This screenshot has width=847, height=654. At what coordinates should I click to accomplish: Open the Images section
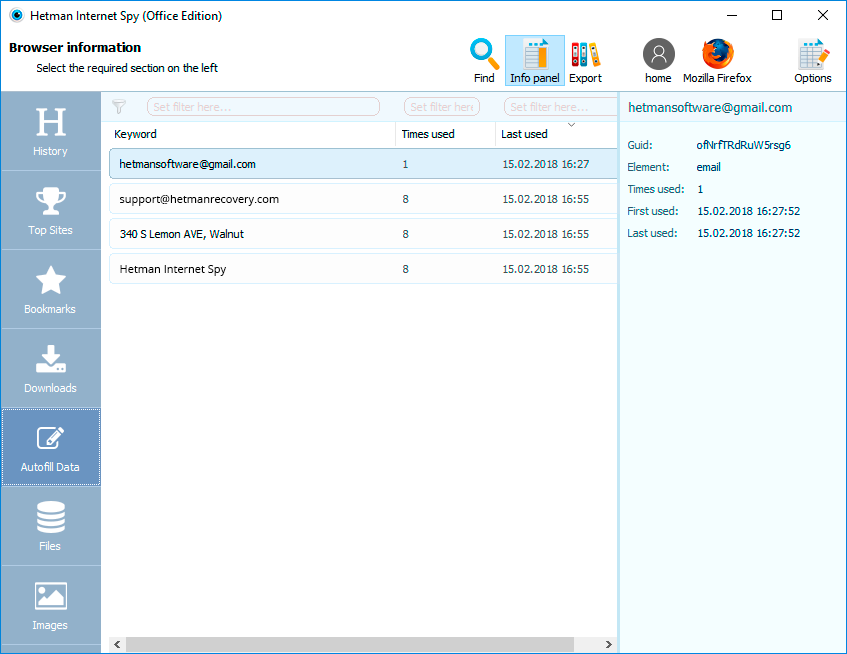[50, 605]
